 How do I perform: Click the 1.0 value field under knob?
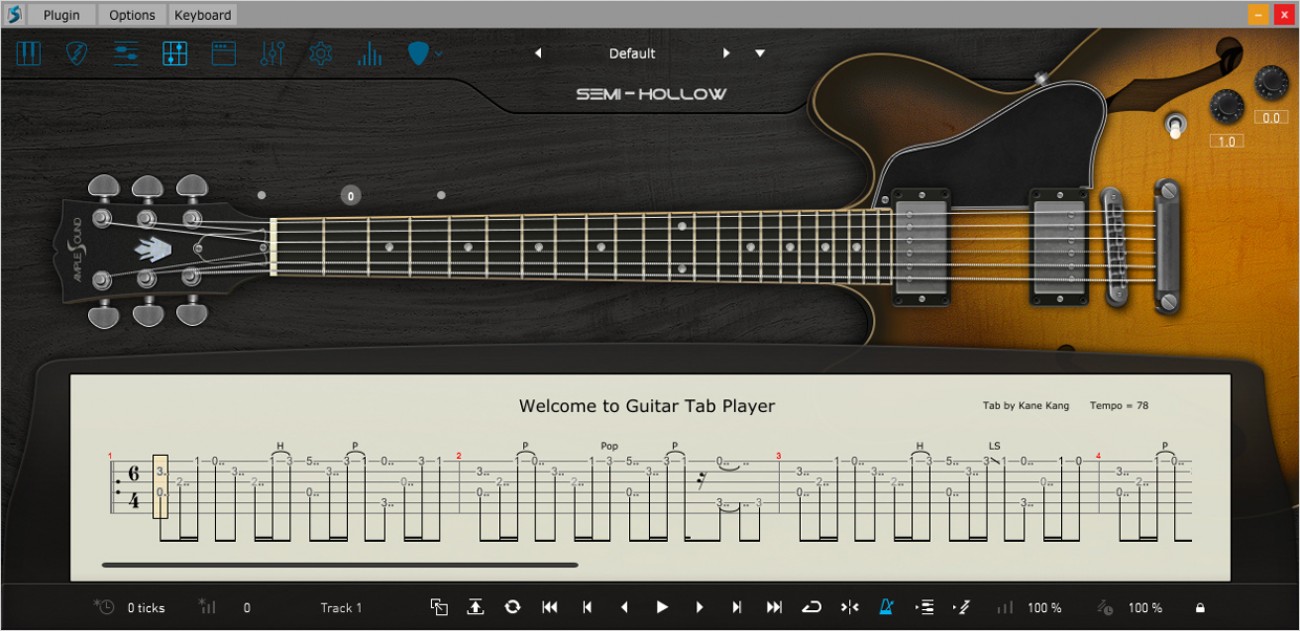click(1226, 141)
